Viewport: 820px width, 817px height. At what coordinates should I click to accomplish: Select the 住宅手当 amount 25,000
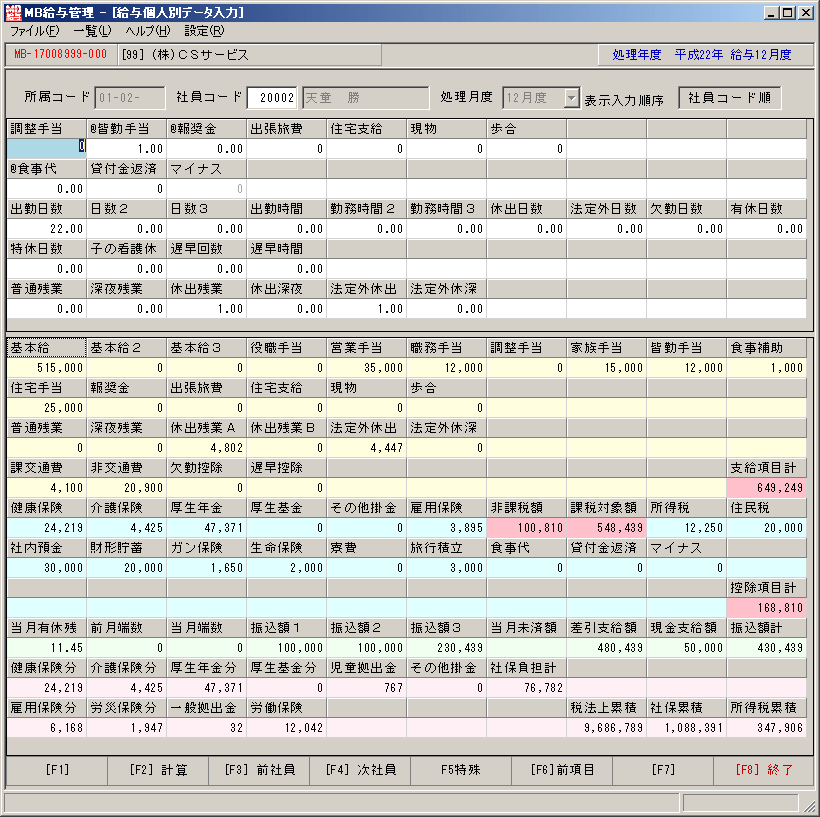[x=47, y=407]
